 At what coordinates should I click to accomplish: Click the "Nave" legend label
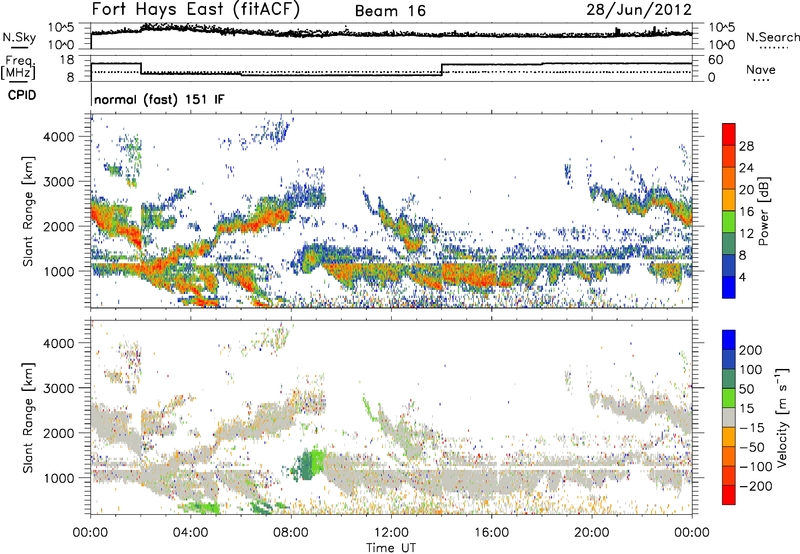pyautogui.click(x=761, y=70)
